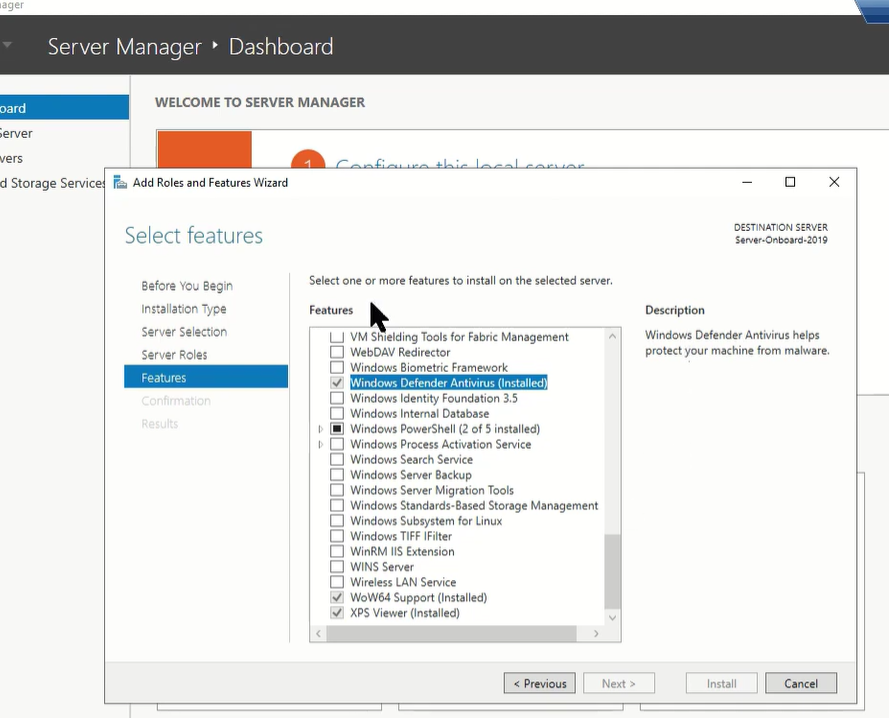Select the Storage Services item in Server Manager sidebar
The height and width of the screenshot is (718, 889).
tap(53, 183)
